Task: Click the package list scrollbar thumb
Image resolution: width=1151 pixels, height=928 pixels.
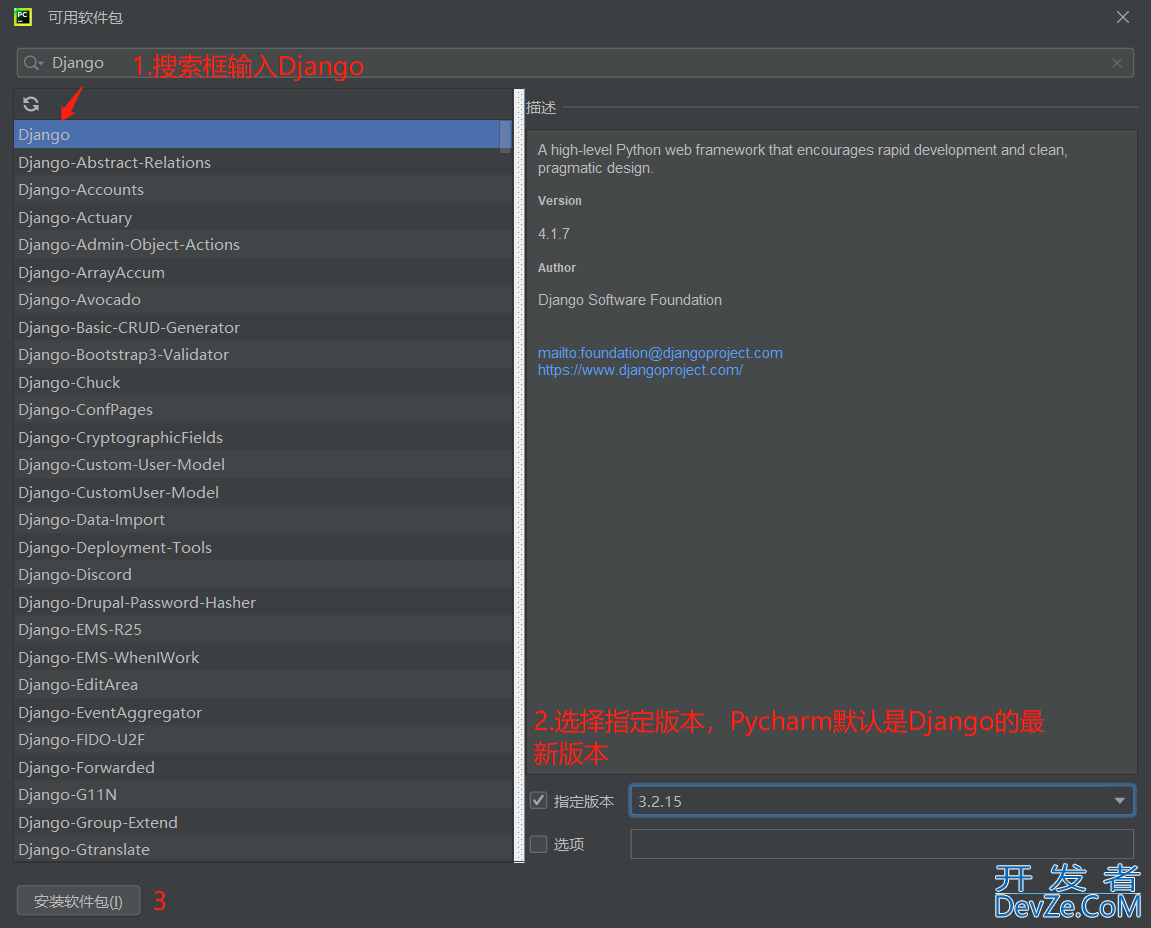Action: coord(505,136)
